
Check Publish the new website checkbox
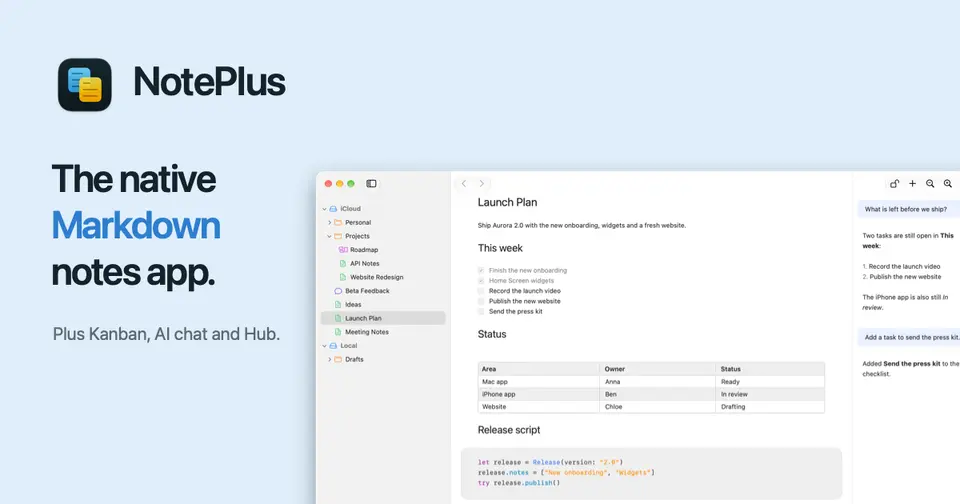click(x=481, y=301)
